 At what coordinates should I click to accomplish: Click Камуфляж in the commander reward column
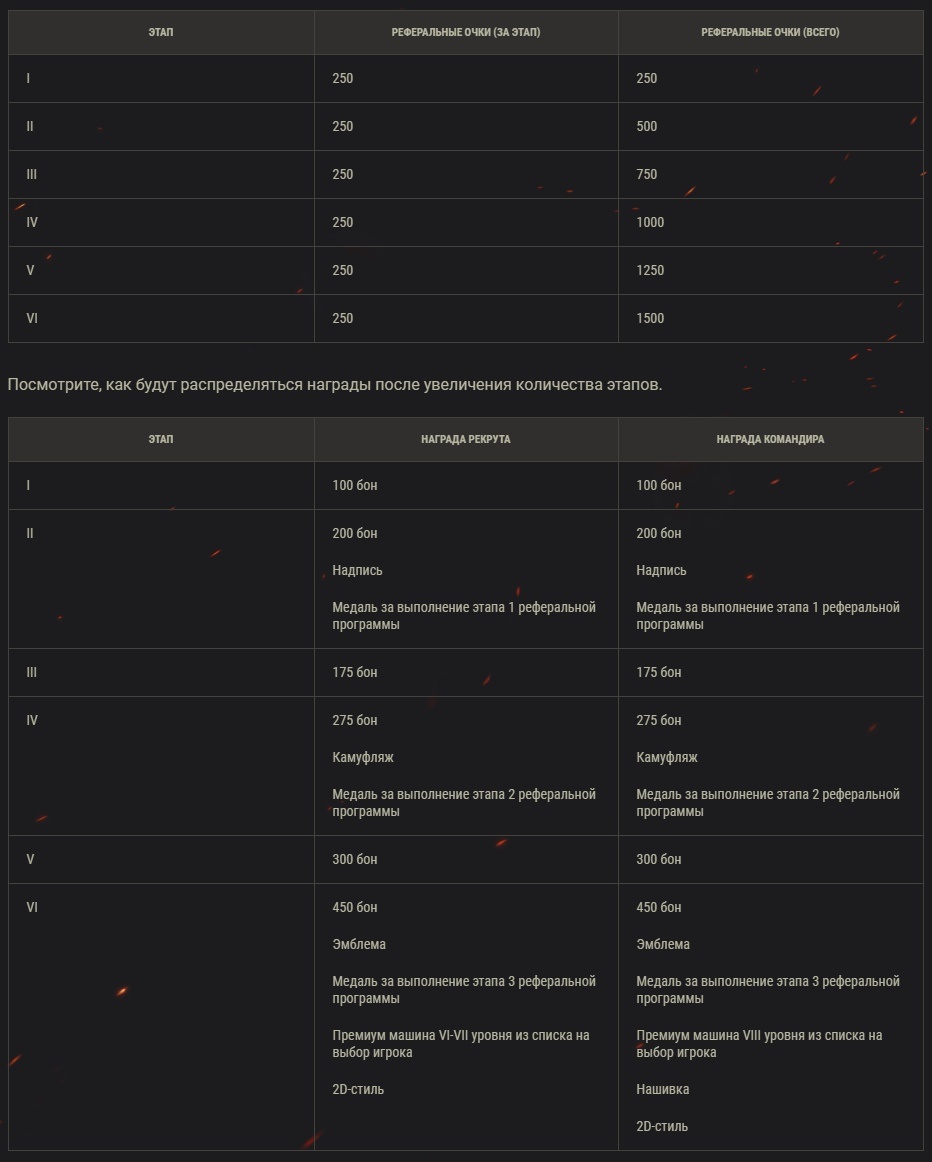click(667, 758)
